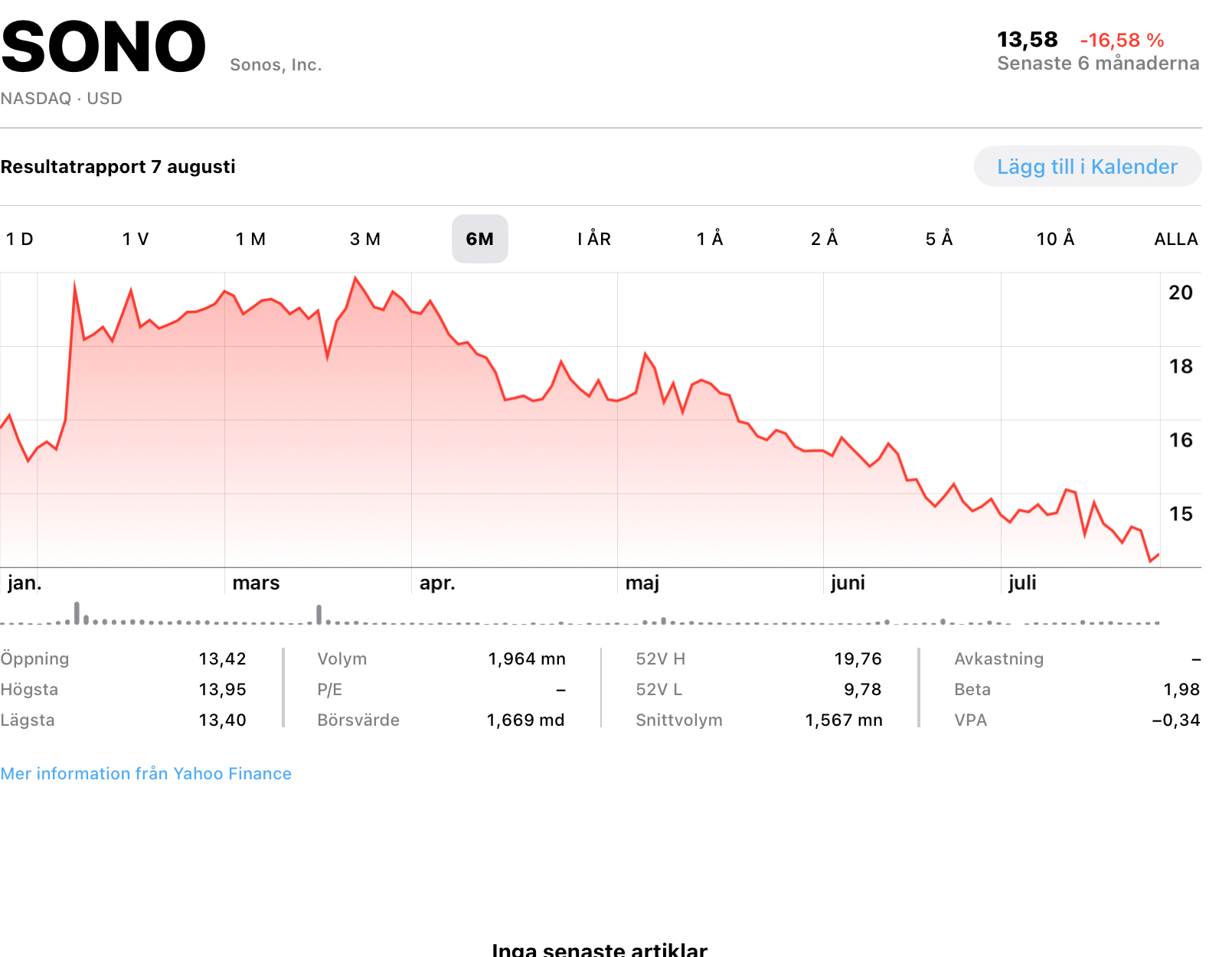Open Mer information från Yahoo Finance link
This screenshot has height=957, width=1232.
click(146, 773)
